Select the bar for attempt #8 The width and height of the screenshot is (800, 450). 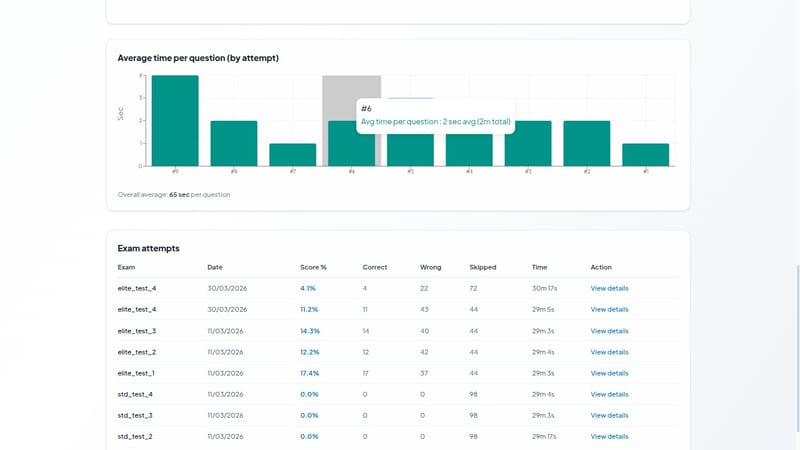click(x=234, y=143)
